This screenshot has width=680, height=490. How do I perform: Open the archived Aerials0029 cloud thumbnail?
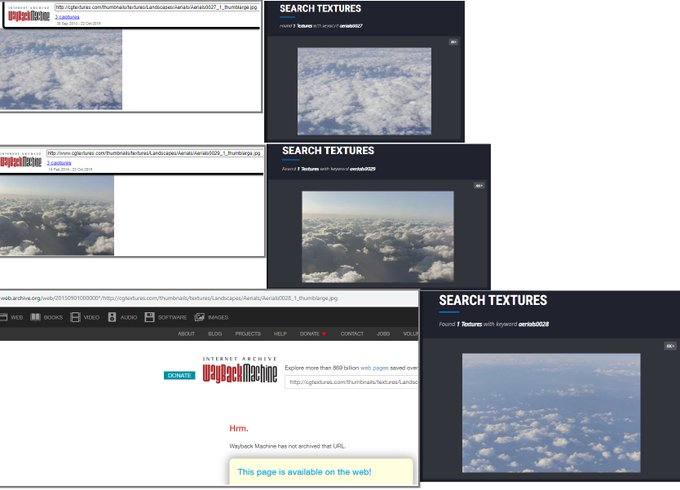coord(57,215)
